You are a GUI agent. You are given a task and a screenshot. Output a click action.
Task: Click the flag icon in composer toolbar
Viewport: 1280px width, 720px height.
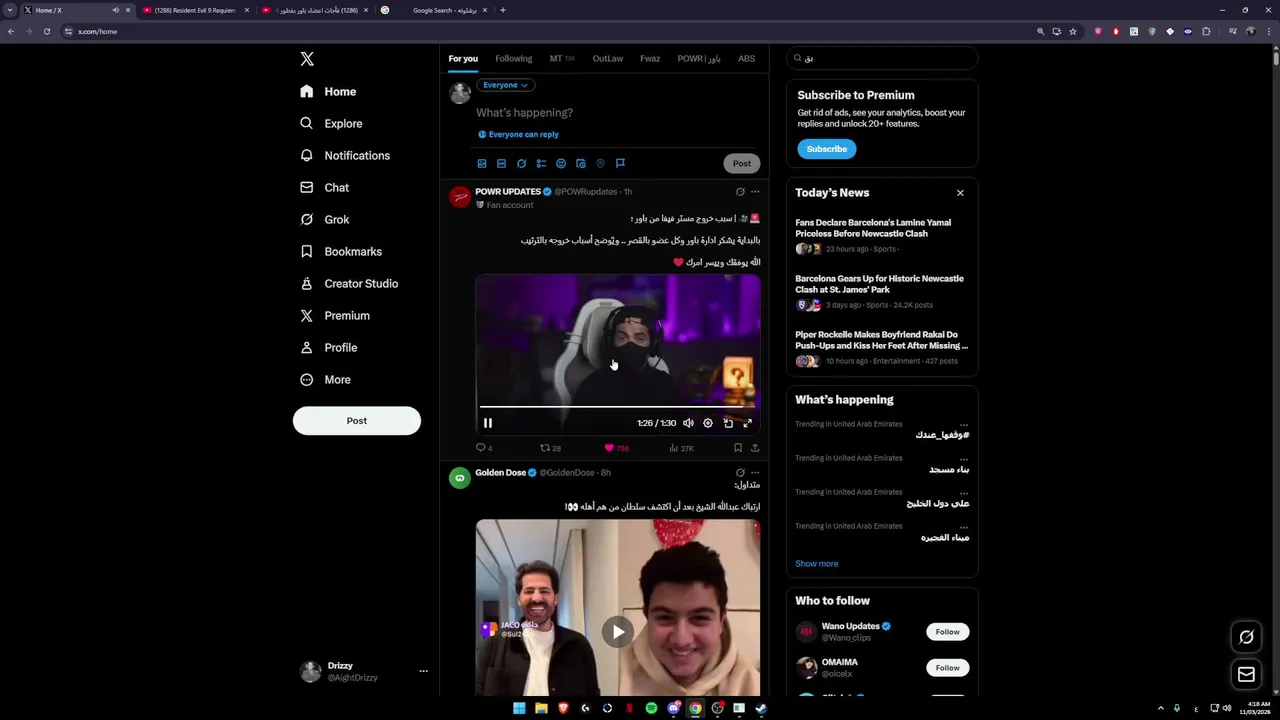pos(620,163)
